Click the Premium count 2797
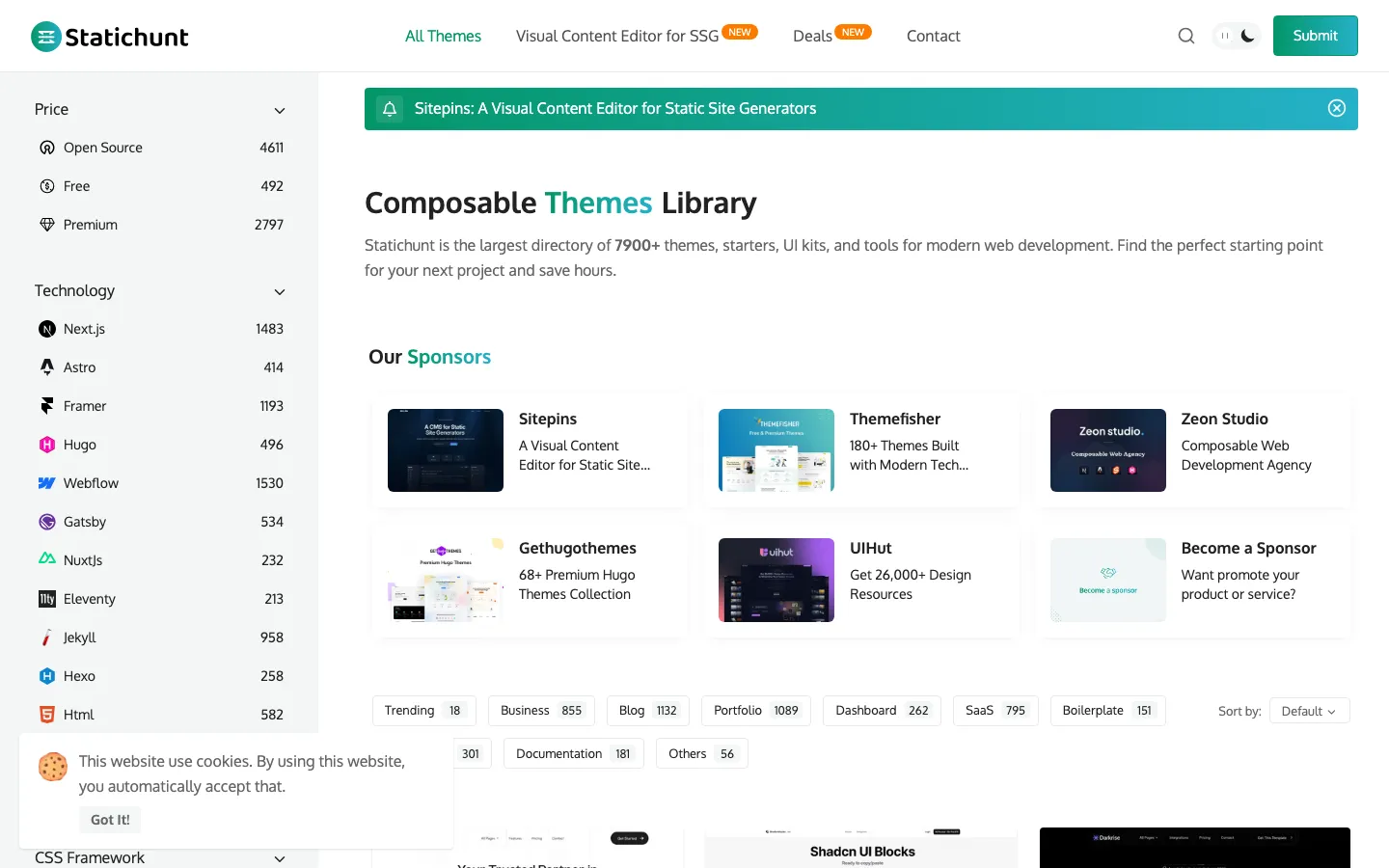 pos(269,225)
